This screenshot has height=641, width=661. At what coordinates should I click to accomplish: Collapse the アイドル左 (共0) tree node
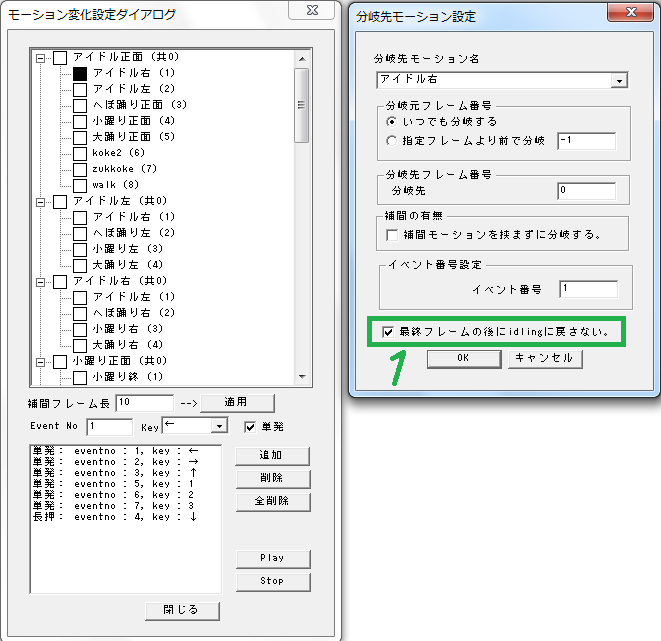41,201
